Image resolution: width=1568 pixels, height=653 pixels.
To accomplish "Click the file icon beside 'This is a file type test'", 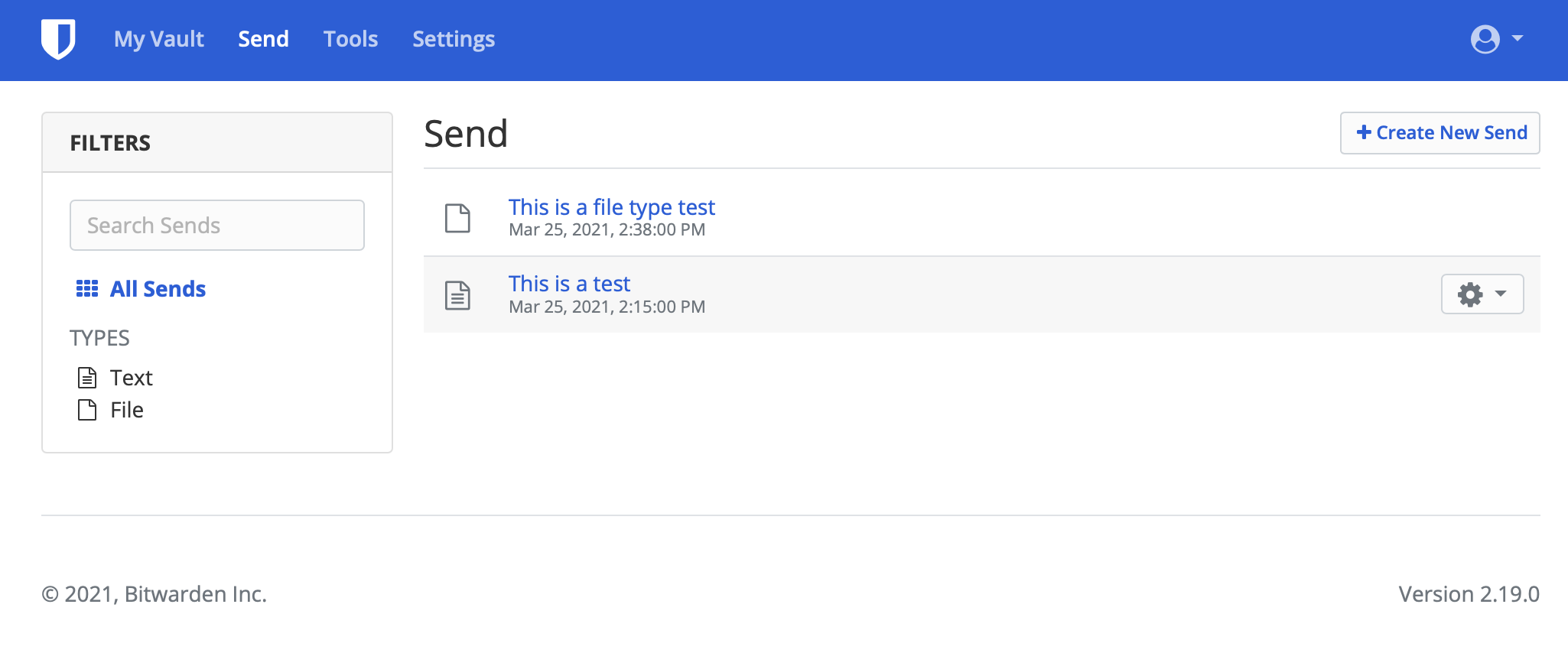I will click(x=458, y=218).
